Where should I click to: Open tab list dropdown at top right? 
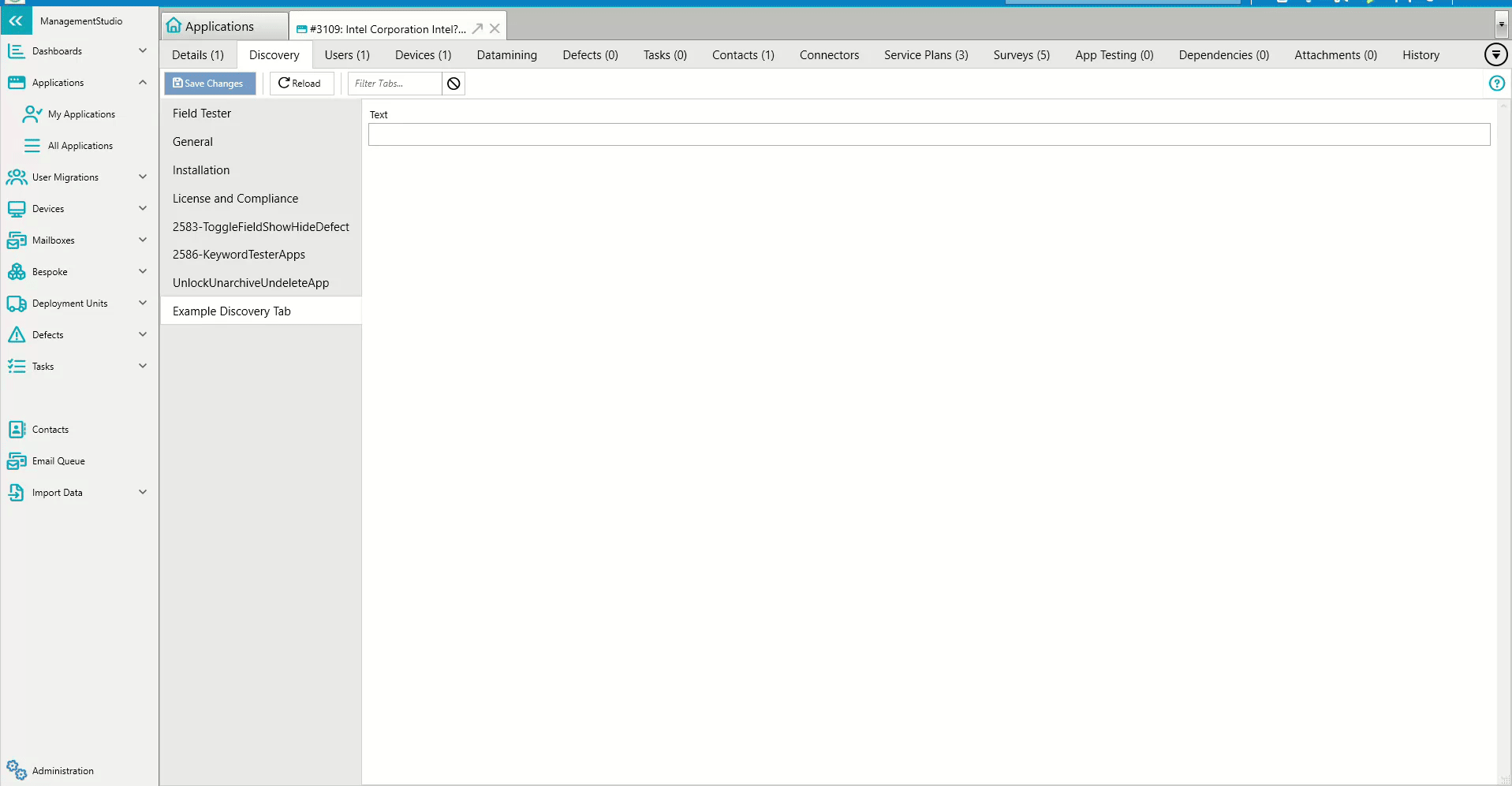coord(1502,24)
